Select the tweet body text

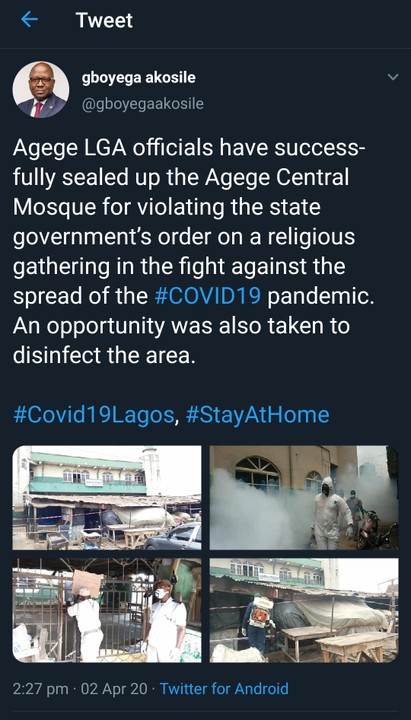click(193, 253)
